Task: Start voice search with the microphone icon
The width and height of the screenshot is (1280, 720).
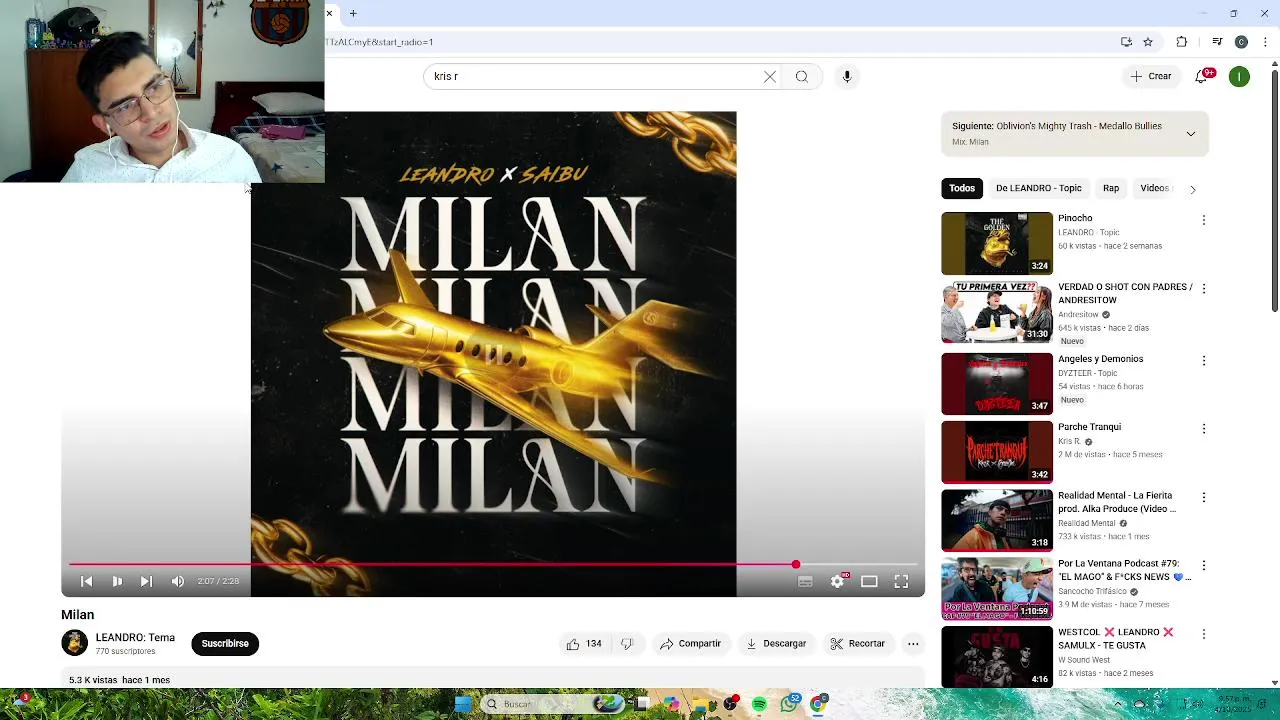Action: coord(847,76)
